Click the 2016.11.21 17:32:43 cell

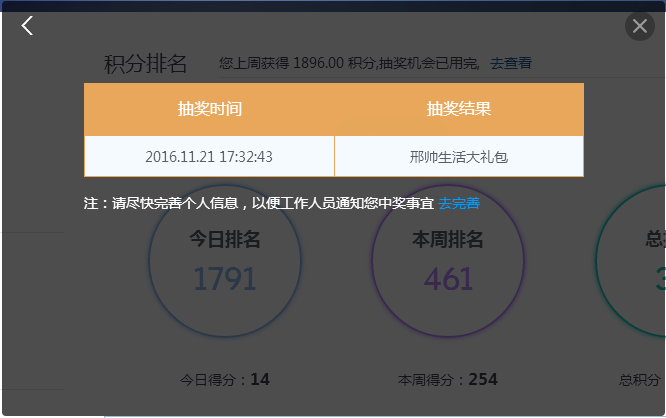pos(209,156)
